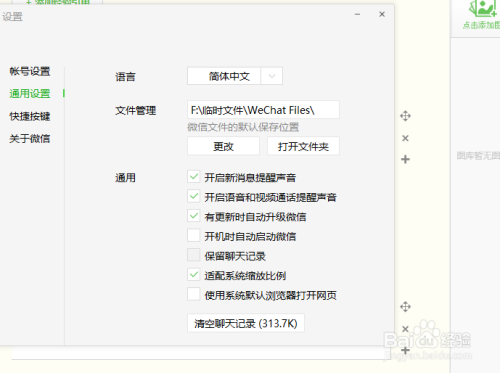Open 快捷按键 settings
This screenshot has height=373, width=500.
(30, 116)
